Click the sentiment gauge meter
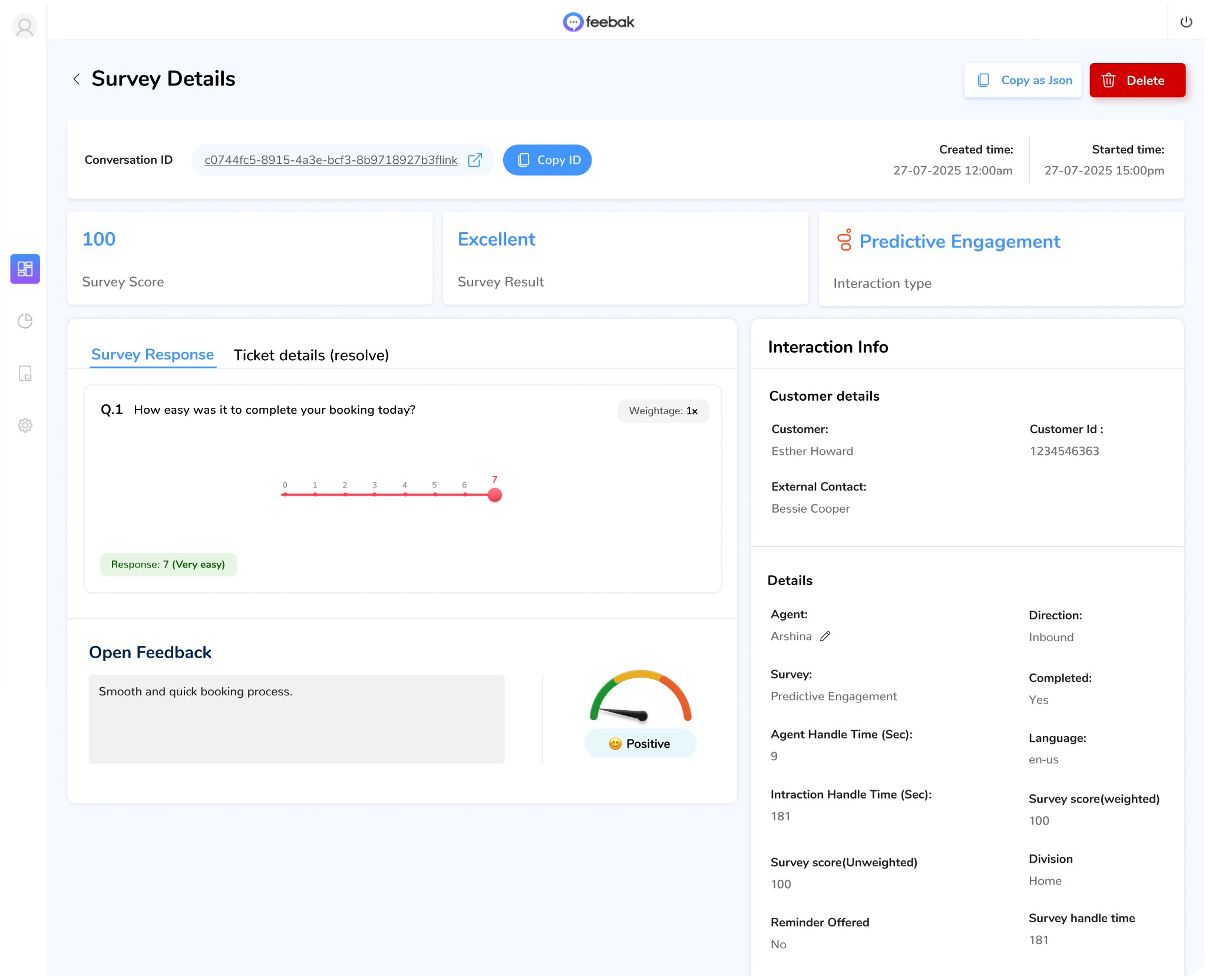 point(640,696)
